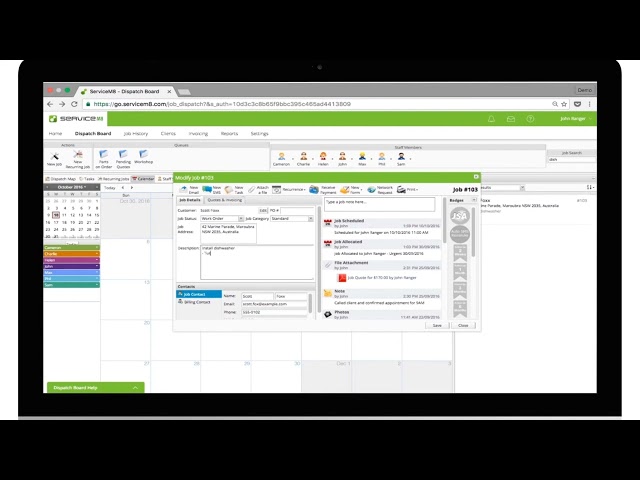The height and width of the screenshot is (480, 640).
Task: Open Recurrence dropdown in job toolbar
Action: pyautogui.click(x=289, y=189)
